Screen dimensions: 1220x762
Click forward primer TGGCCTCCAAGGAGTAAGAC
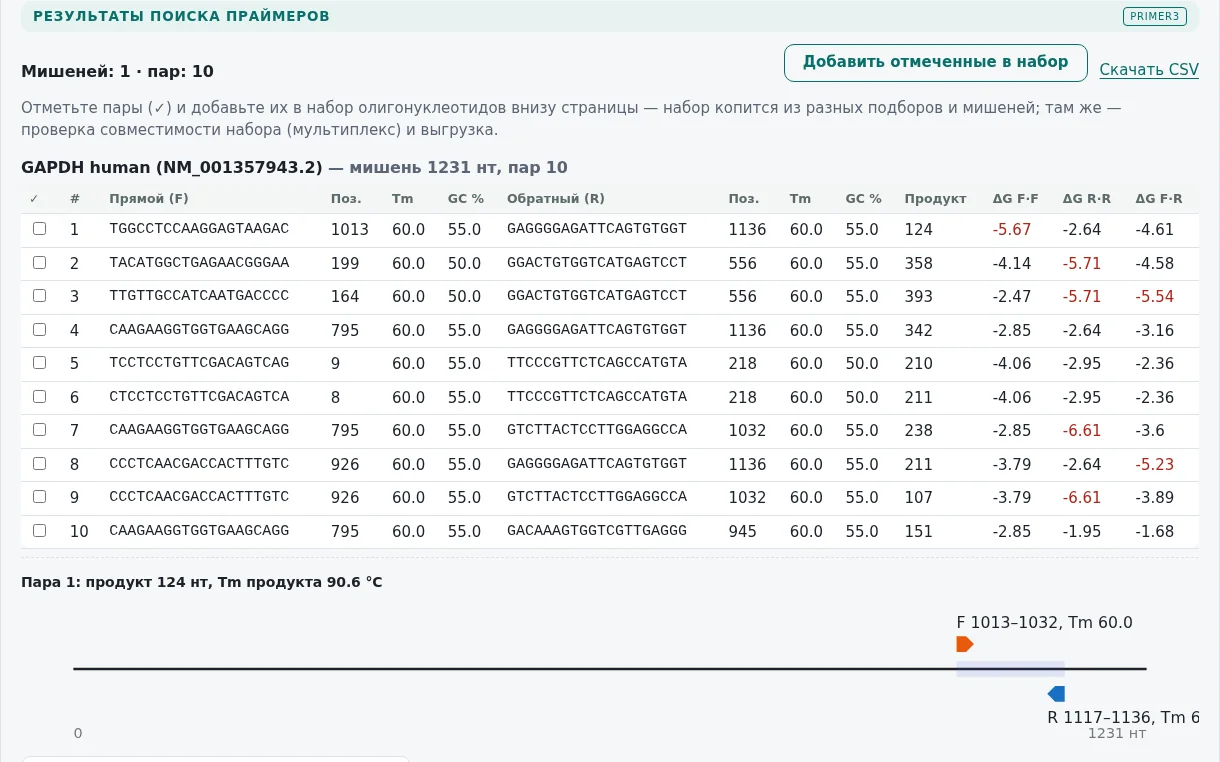pyautogui.click(x=199, y=229)
